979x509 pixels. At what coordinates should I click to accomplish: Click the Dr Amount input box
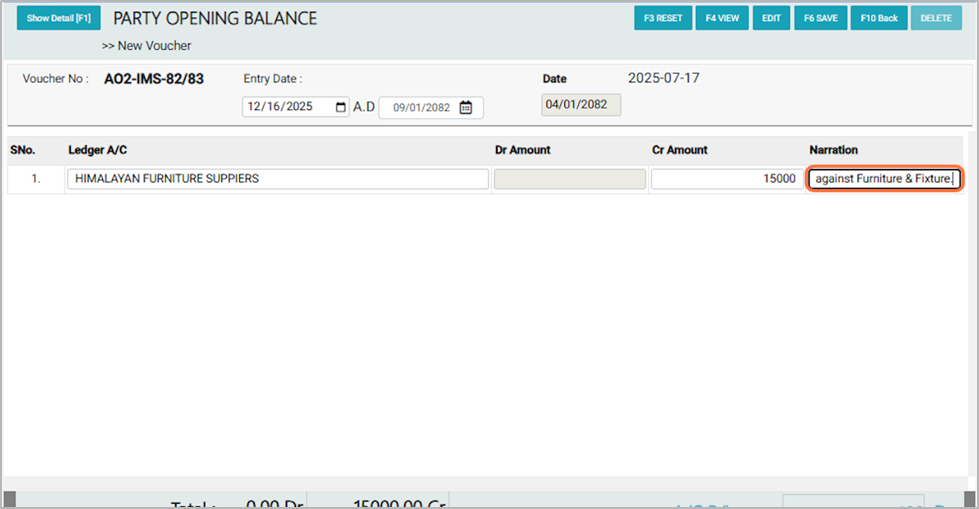click(x=570, y=179)
